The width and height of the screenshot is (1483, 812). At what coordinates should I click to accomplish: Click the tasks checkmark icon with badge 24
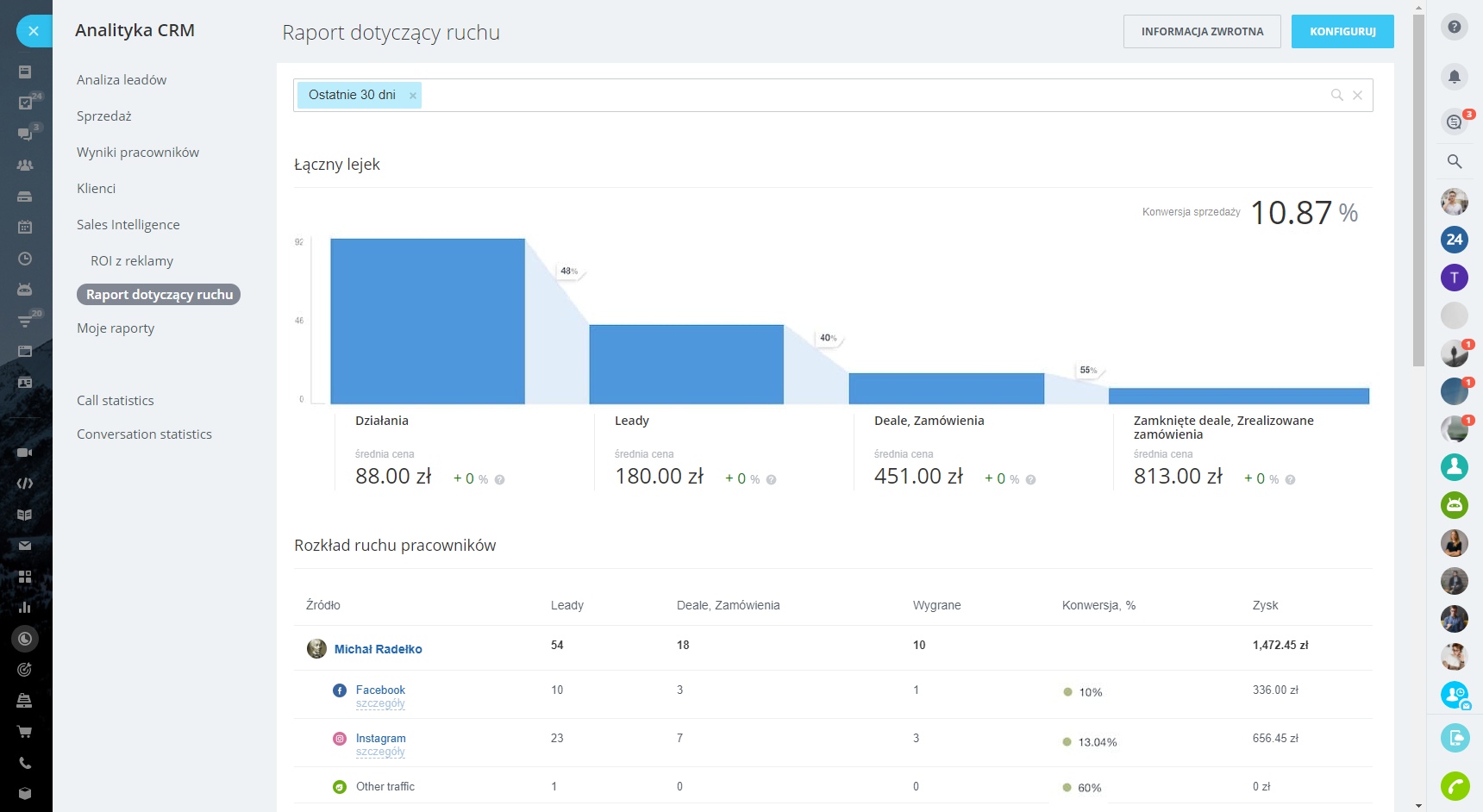click(25, 103)
